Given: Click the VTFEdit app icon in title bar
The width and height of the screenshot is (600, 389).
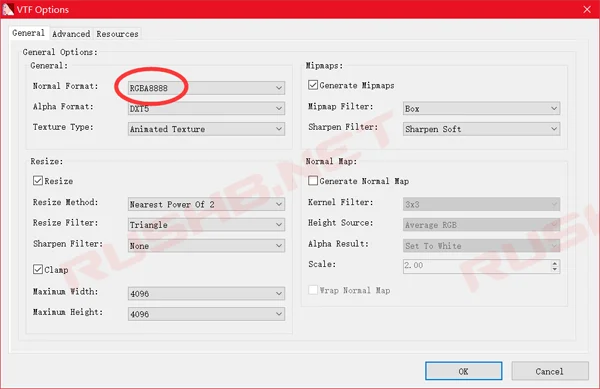Looking at the screenshot, I should point(8,9).
